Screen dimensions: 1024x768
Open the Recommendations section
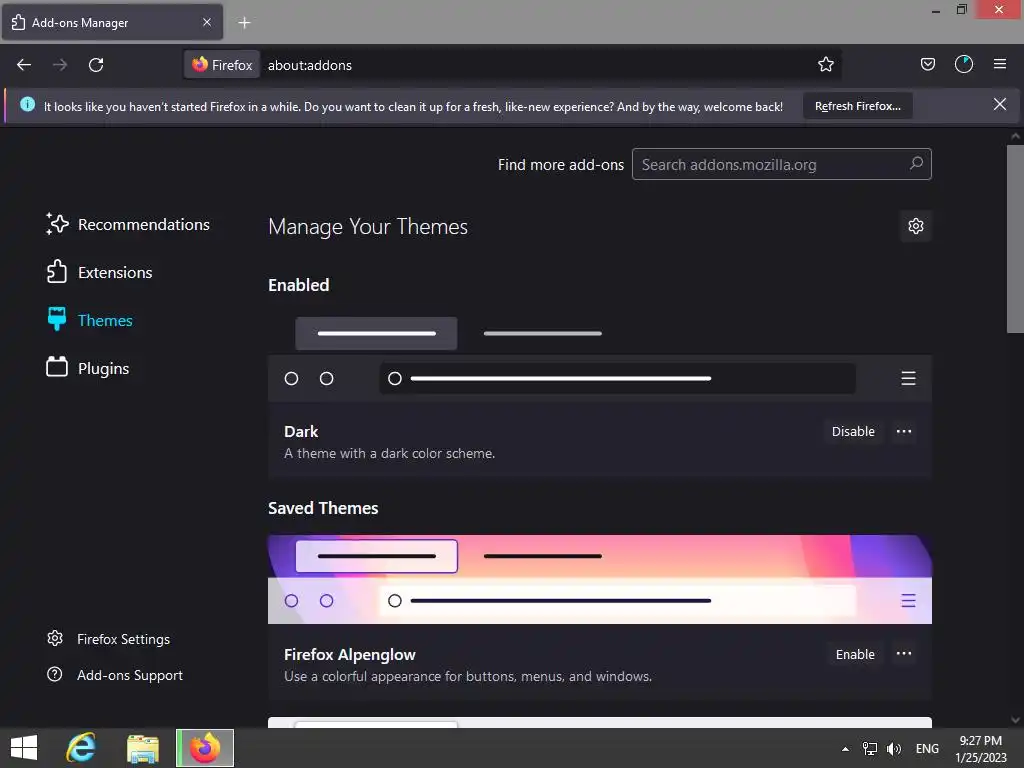pyautogui.click(x=127, y=224)
